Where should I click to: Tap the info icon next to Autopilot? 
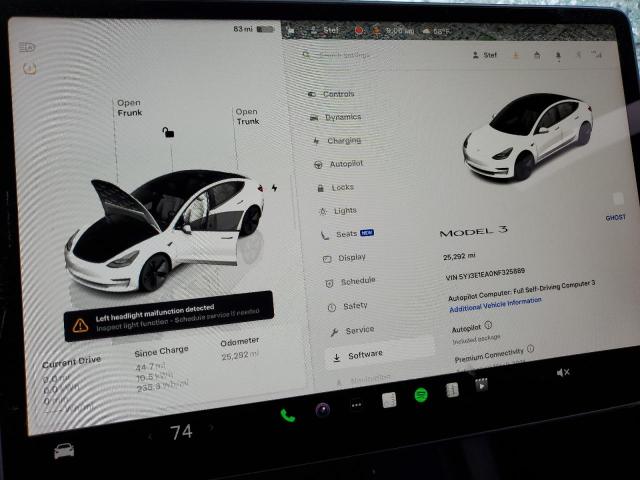point(488,325)
